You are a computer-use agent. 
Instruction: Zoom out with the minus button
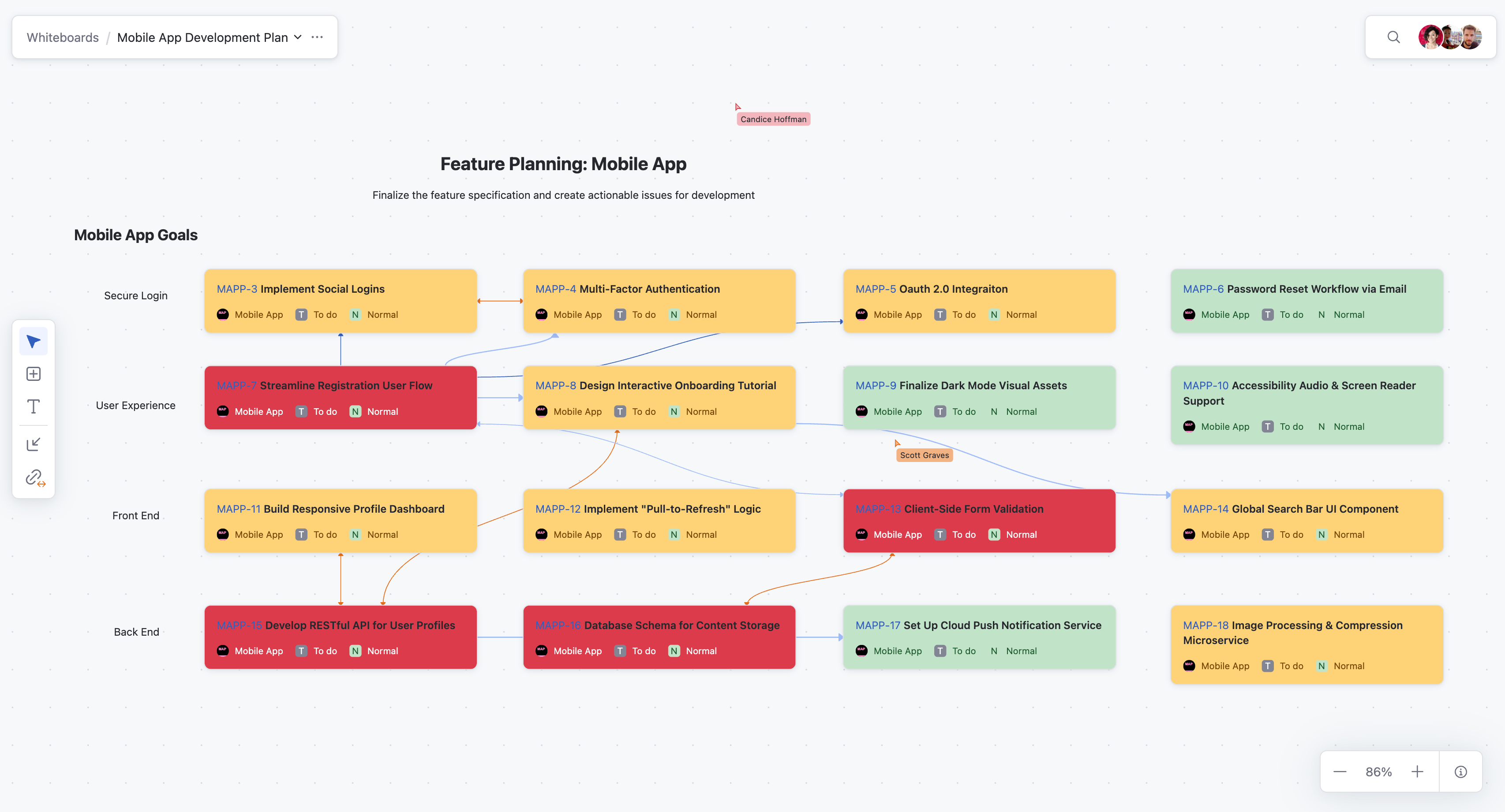tap(1340, 772)
